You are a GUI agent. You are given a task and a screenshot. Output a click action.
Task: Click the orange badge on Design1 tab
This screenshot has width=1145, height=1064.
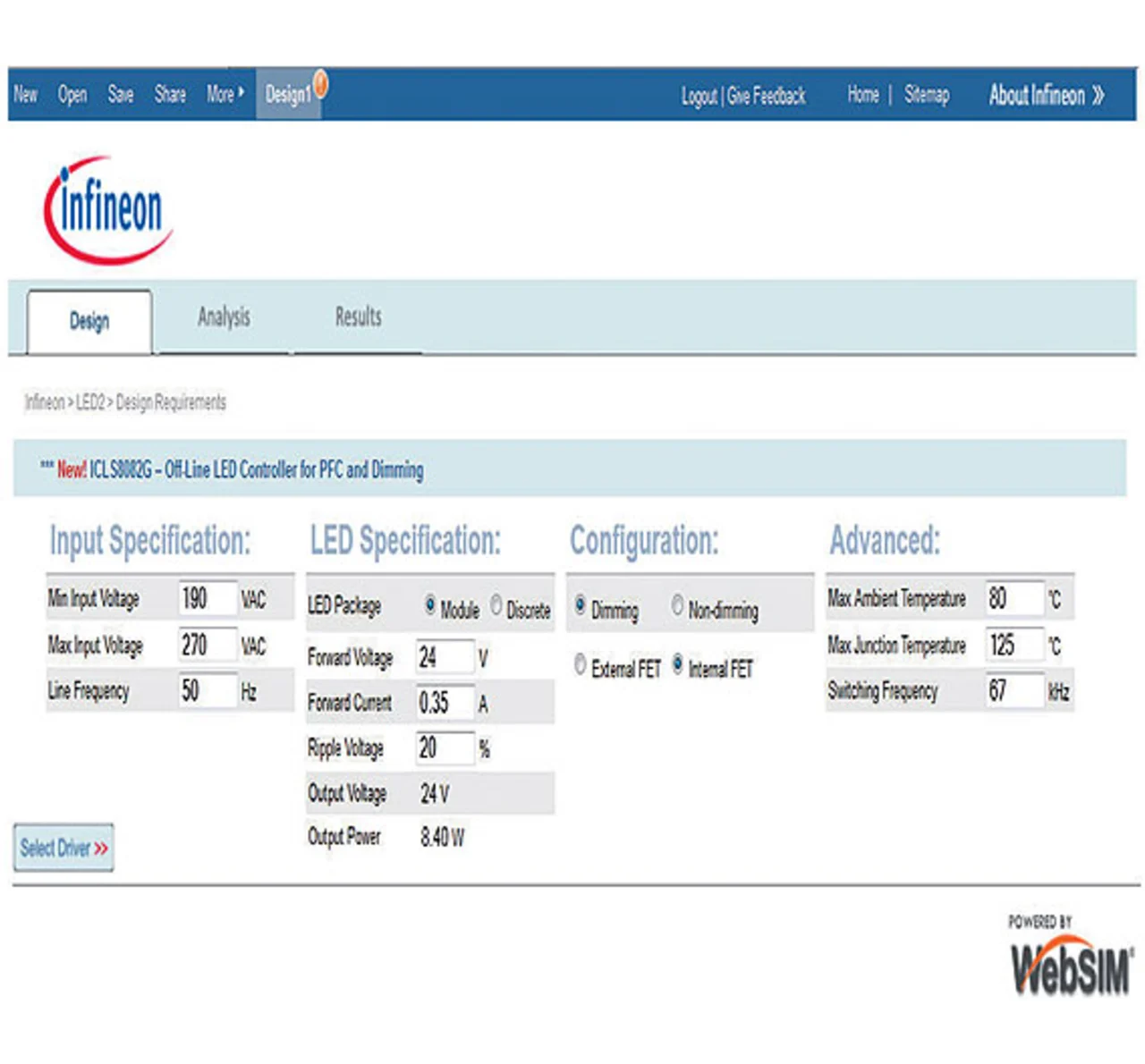click(x=320, y=82)
